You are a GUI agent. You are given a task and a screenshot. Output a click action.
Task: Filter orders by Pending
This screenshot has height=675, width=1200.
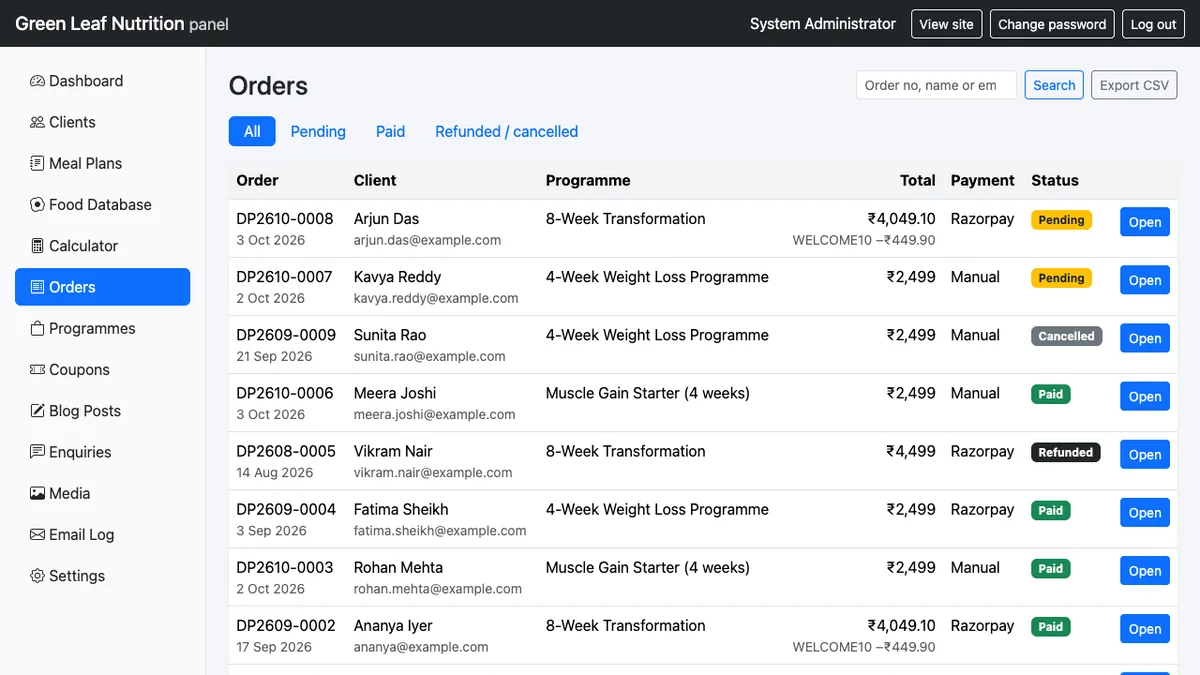(x=318, y=131)
